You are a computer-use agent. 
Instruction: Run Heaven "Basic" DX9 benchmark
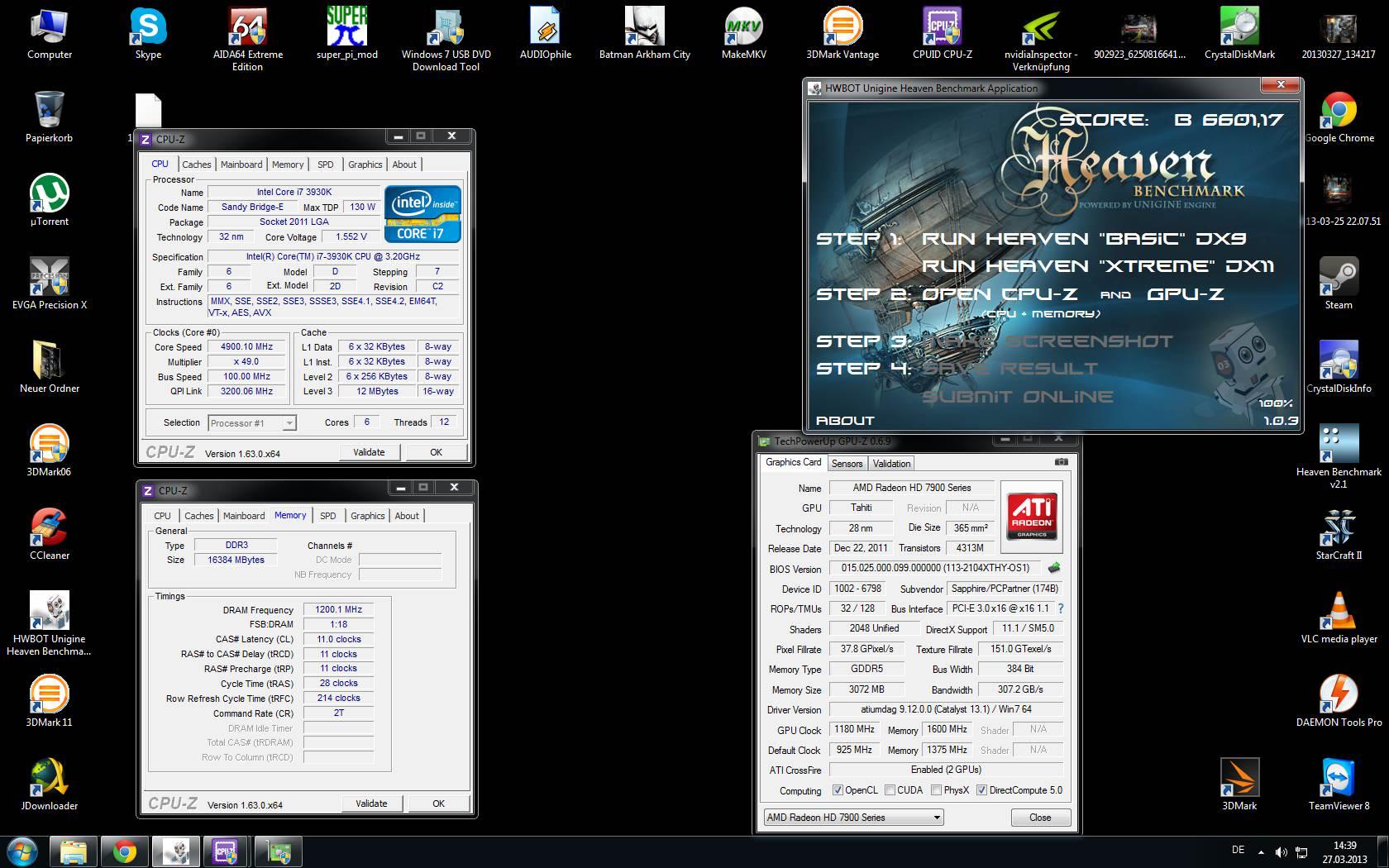coord(1084,239)
